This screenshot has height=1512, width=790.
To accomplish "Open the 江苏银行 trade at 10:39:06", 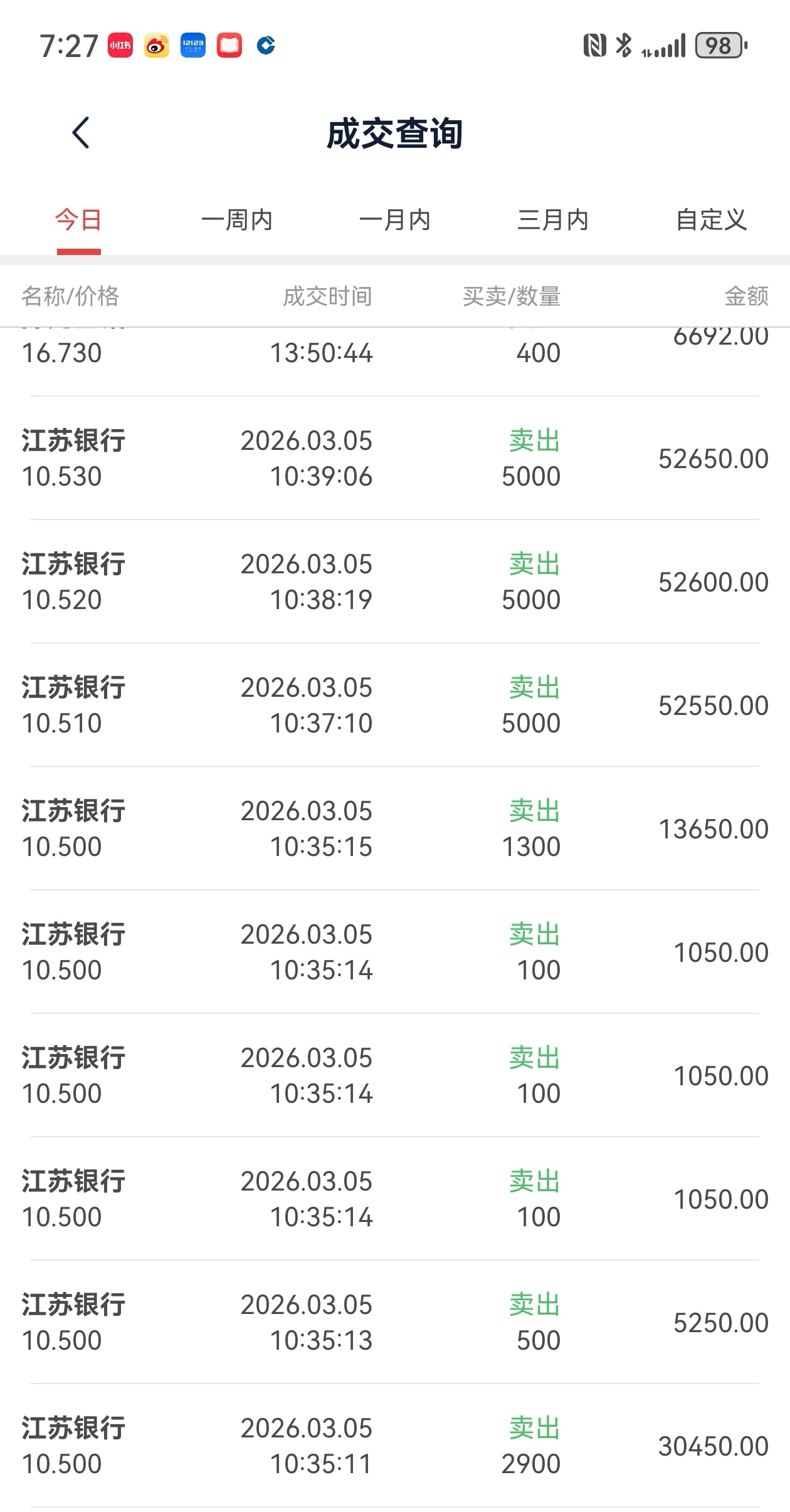I will [x=395, y=458].
